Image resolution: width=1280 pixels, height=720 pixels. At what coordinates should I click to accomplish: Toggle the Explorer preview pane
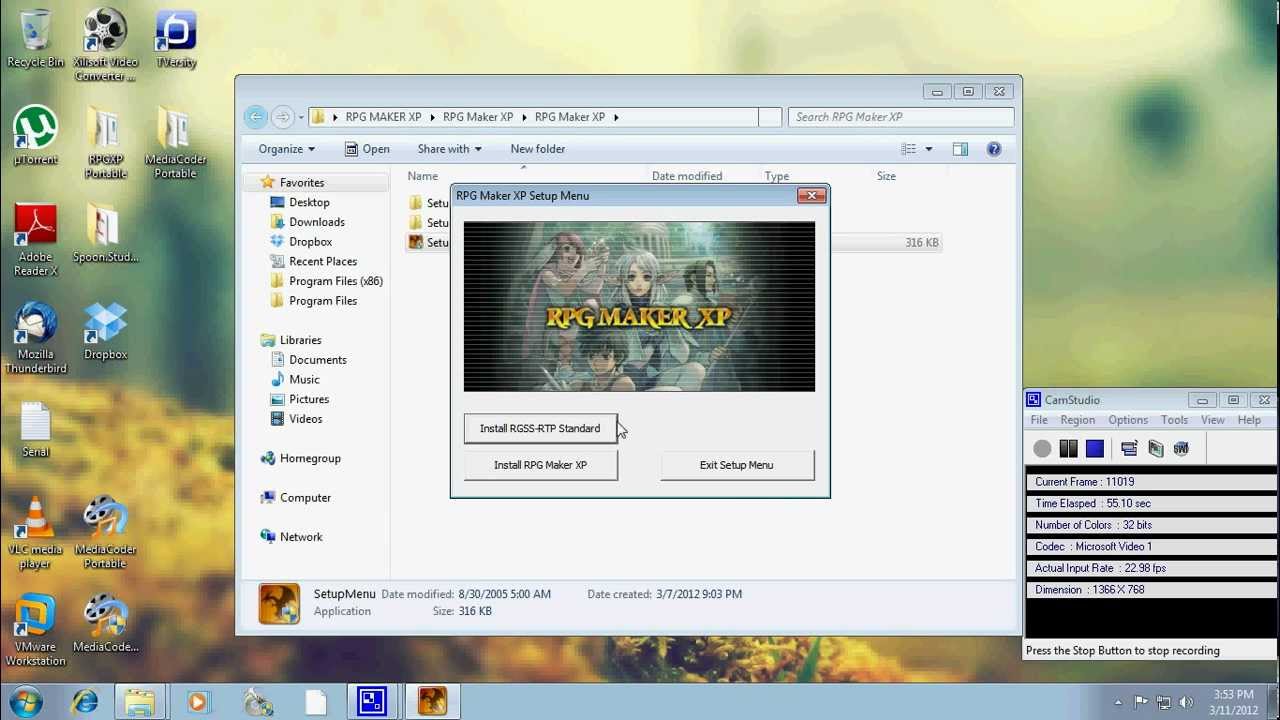click(960, 149)
